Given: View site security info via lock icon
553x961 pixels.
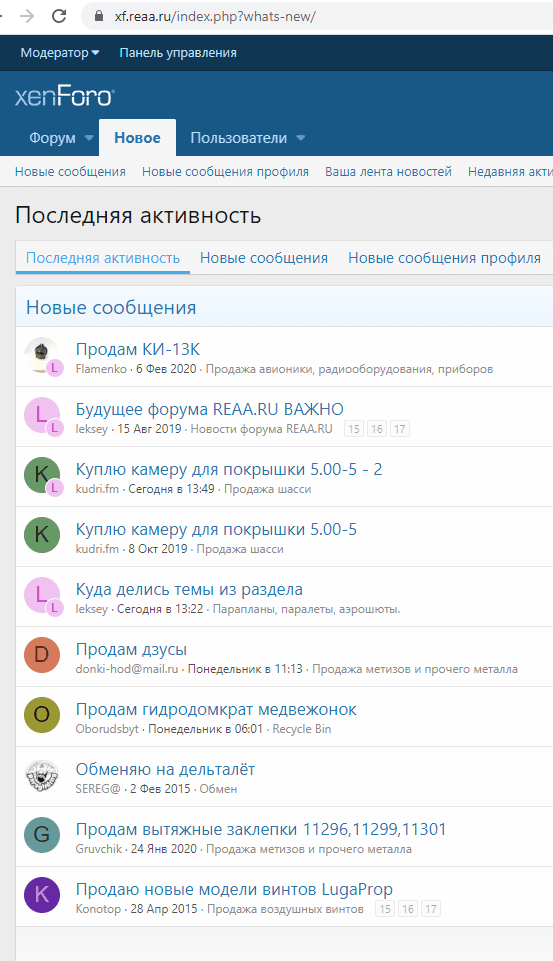Looking at the screenshot, I should [99, 16].
